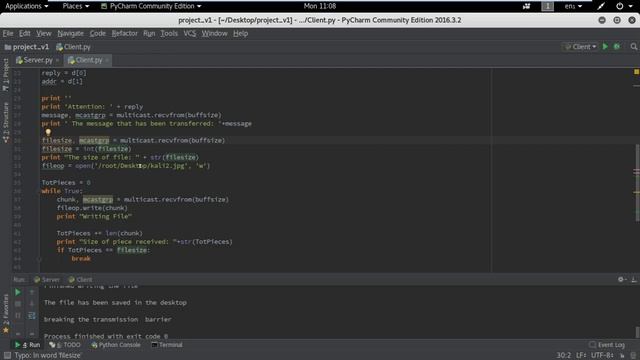This screenshot has height=360, width=640.
Task: Open PyCharm Community Edition app menu in top bar
Action: [151, 6]
